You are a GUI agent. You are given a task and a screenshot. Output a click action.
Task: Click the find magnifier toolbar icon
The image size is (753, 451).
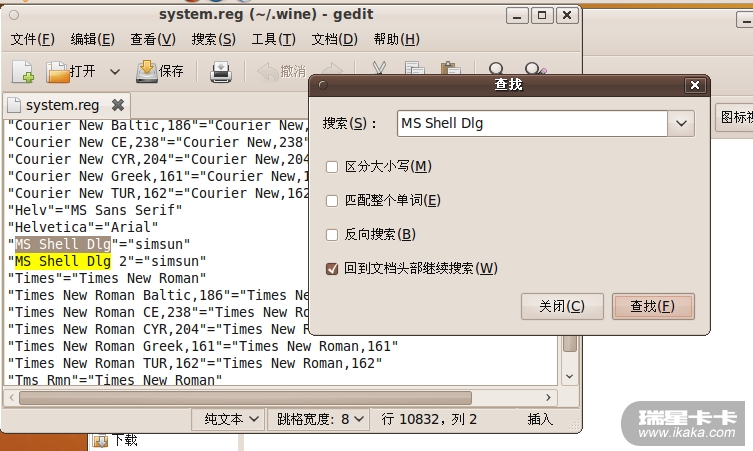[x=496, y=68]
